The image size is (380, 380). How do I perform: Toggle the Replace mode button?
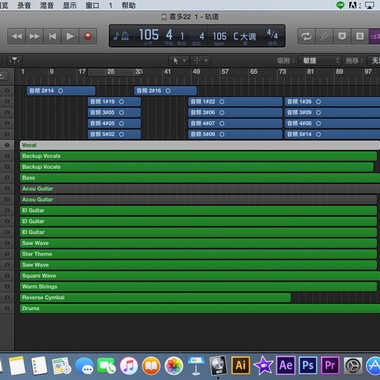tap(342, 36)
